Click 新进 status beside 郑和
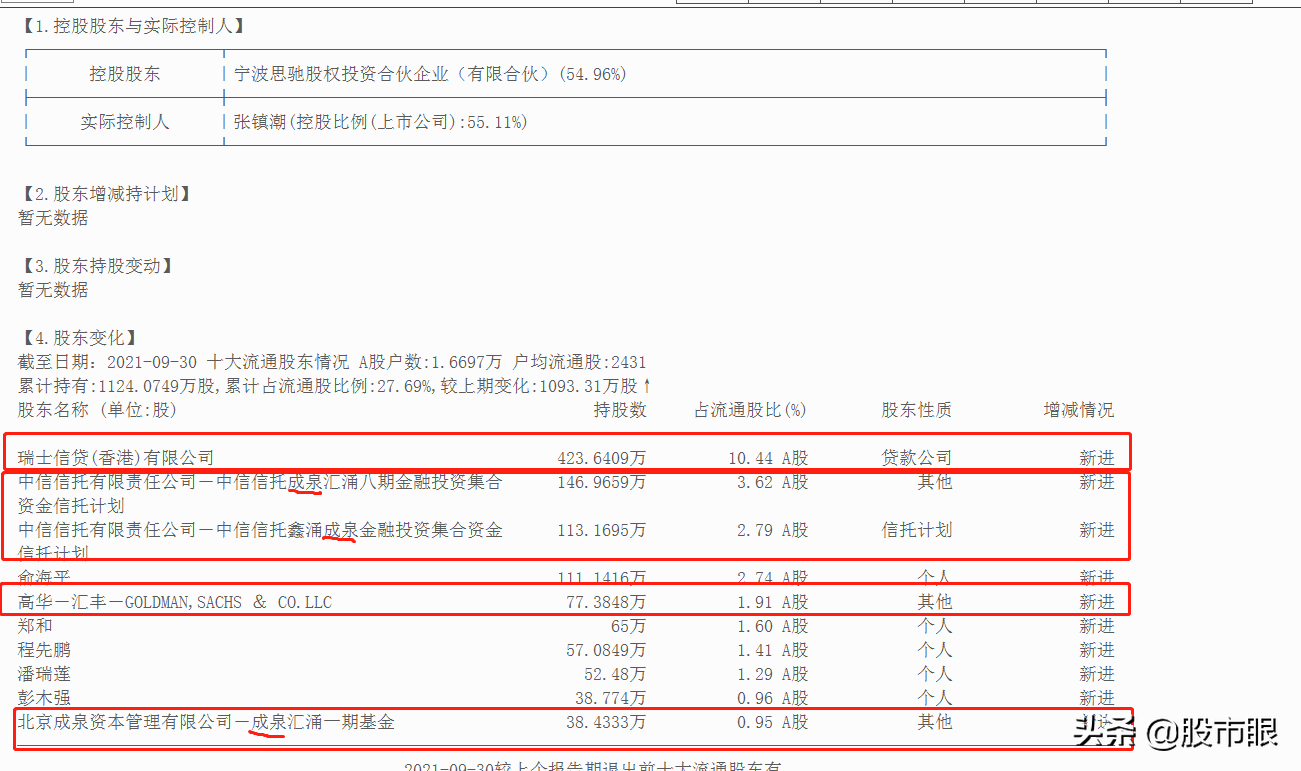Viewport: 1301px width, 771px height. point(1097,625)
